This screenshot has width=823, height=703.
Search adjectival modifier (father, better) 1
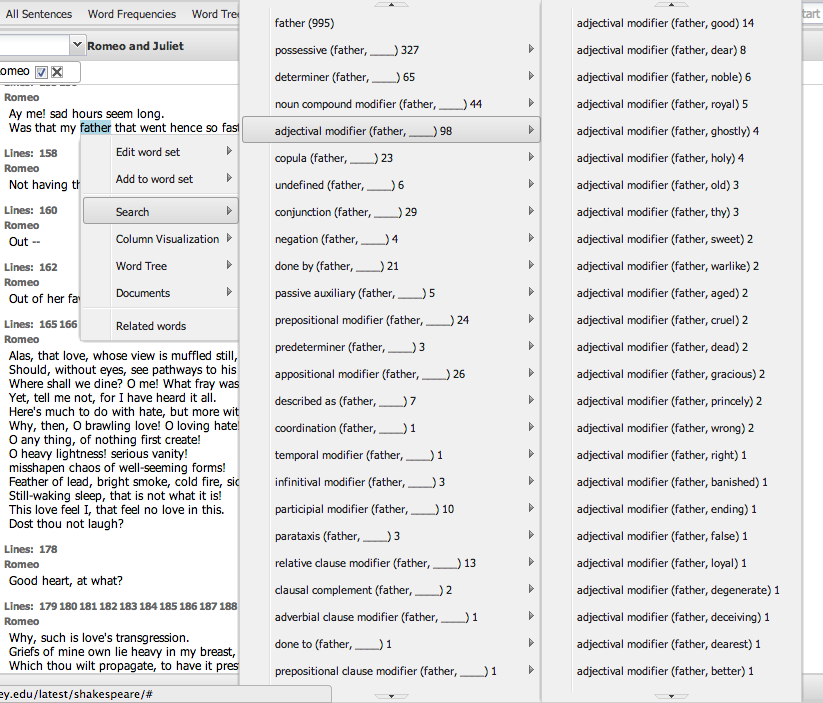point(671,671)
